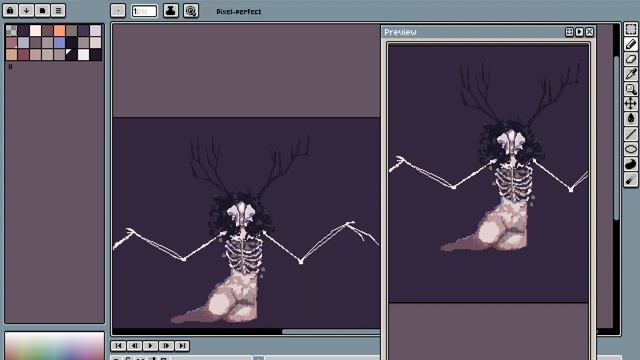The width and height of the screenshot is (640, 360).
Task: Select the Zoom magnifier tool
Action: point(631,89)
